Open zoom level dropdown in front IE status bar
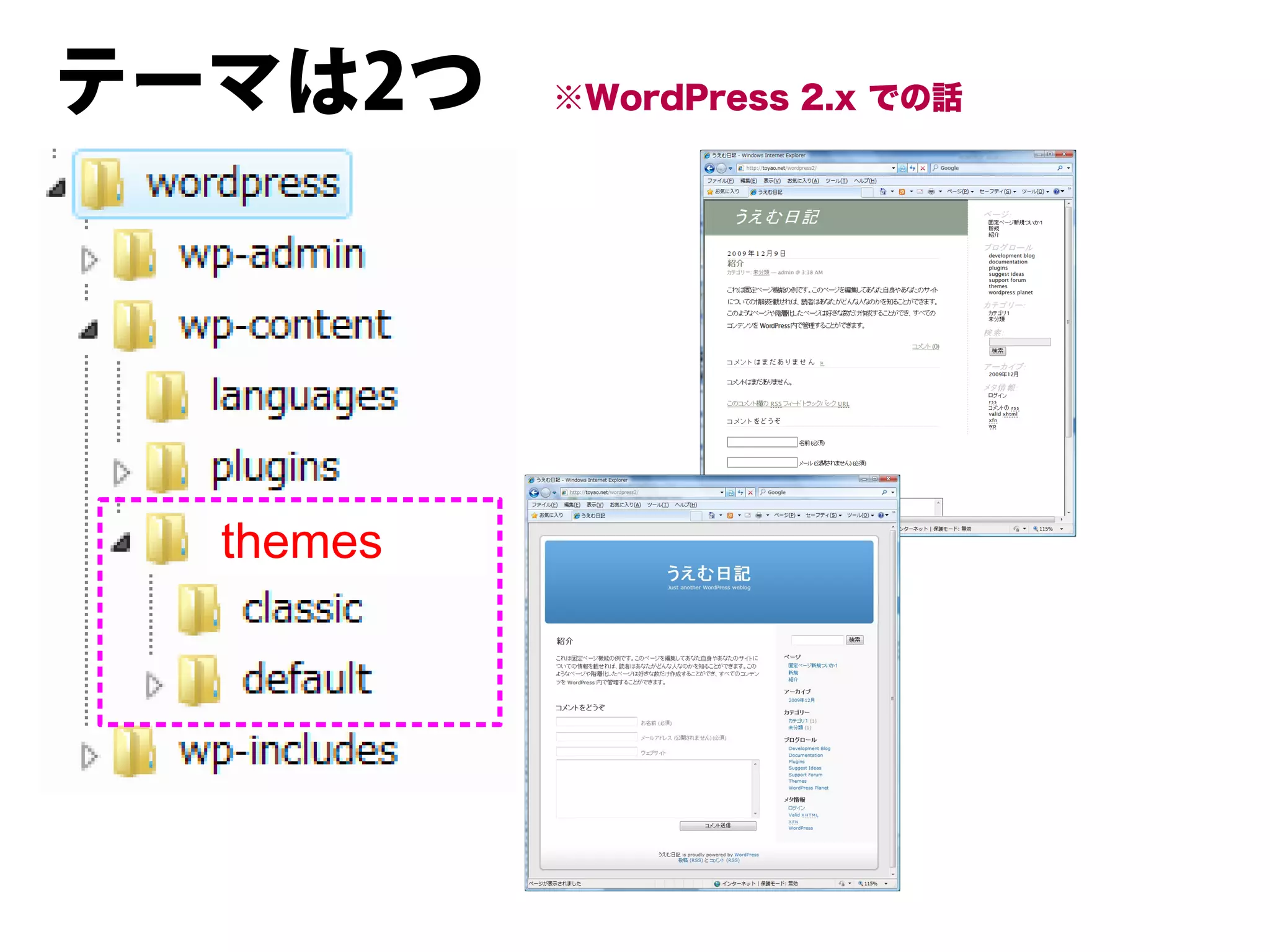 click(x=886, y=884)
